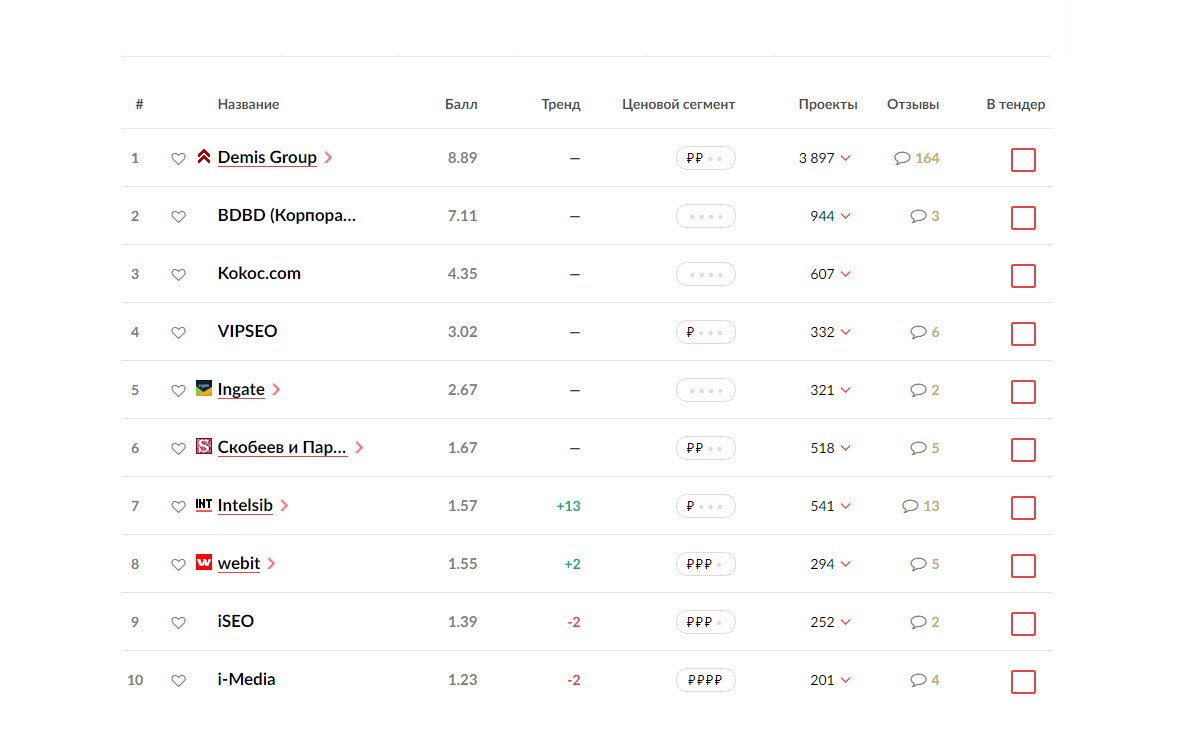Sort by the Балл column header
Screen dimensions: 1200x756
[x=461, y=104]
